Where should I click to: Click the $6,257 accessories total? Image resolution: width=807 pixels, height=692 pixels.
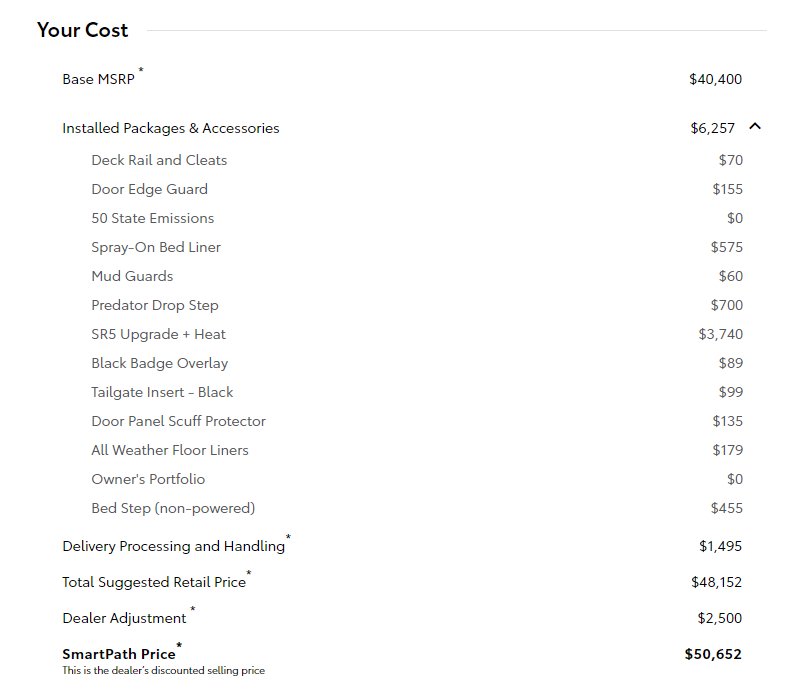coord(712,128)
